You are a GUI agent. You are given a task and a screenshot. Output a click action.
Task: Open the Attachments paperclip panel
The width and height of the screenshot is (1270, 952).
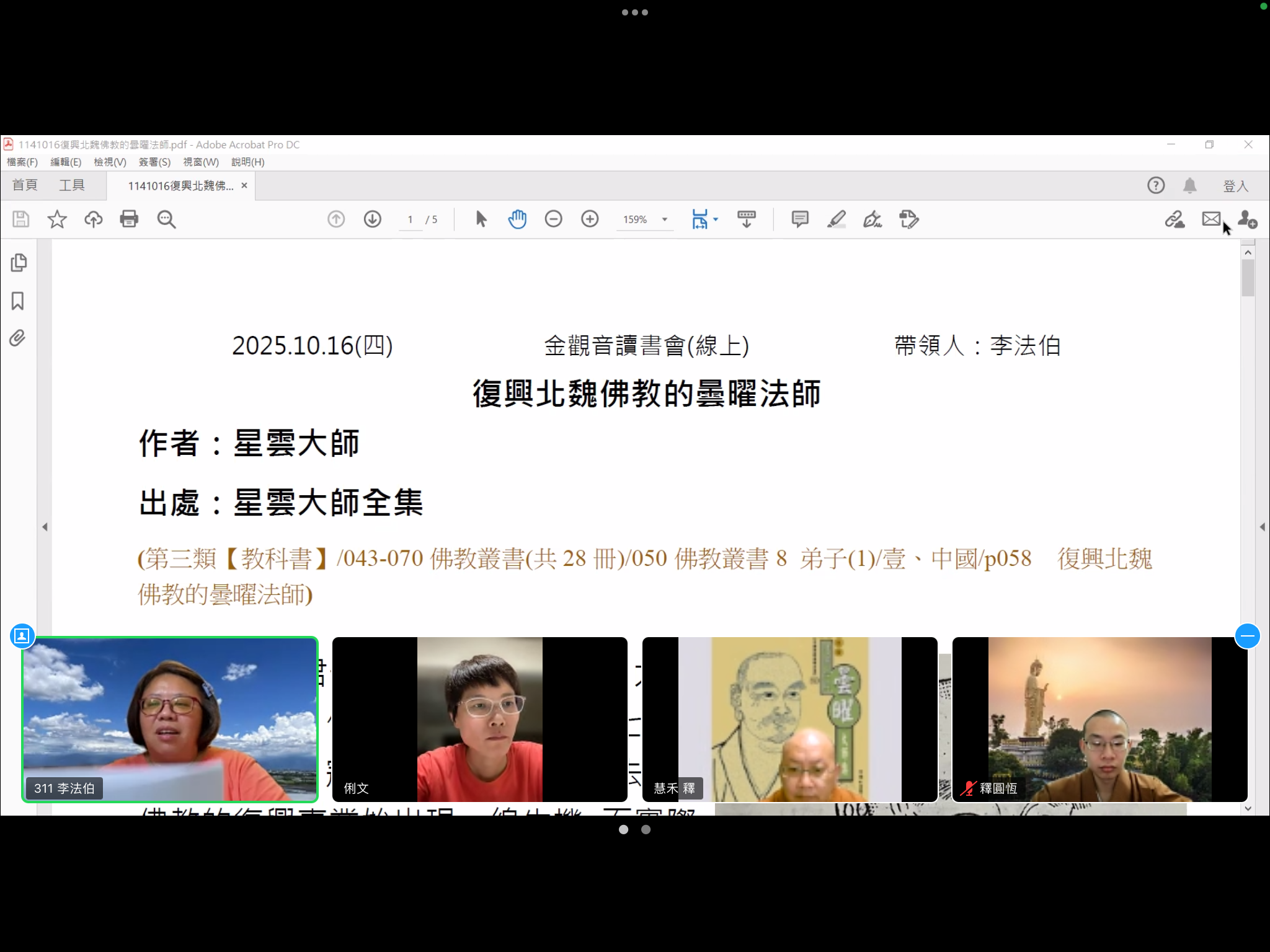coord(18,338)
